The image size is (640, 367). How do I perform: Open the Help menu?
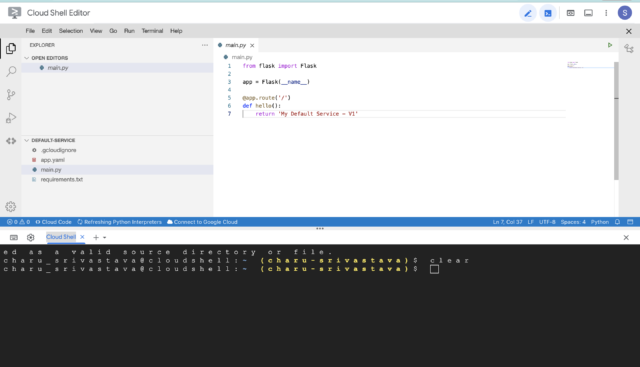176,31
